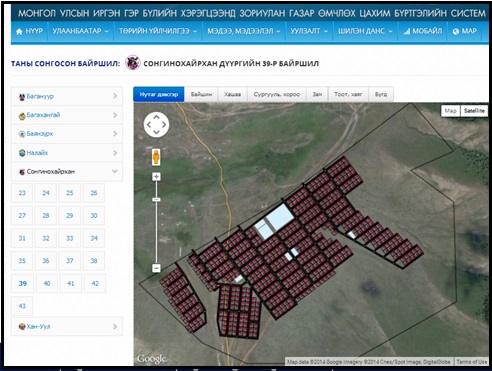The width and height of the screenshot is (492, 371).
Task: Click the Багануур district emblem icon
Action: pos(22,97)
